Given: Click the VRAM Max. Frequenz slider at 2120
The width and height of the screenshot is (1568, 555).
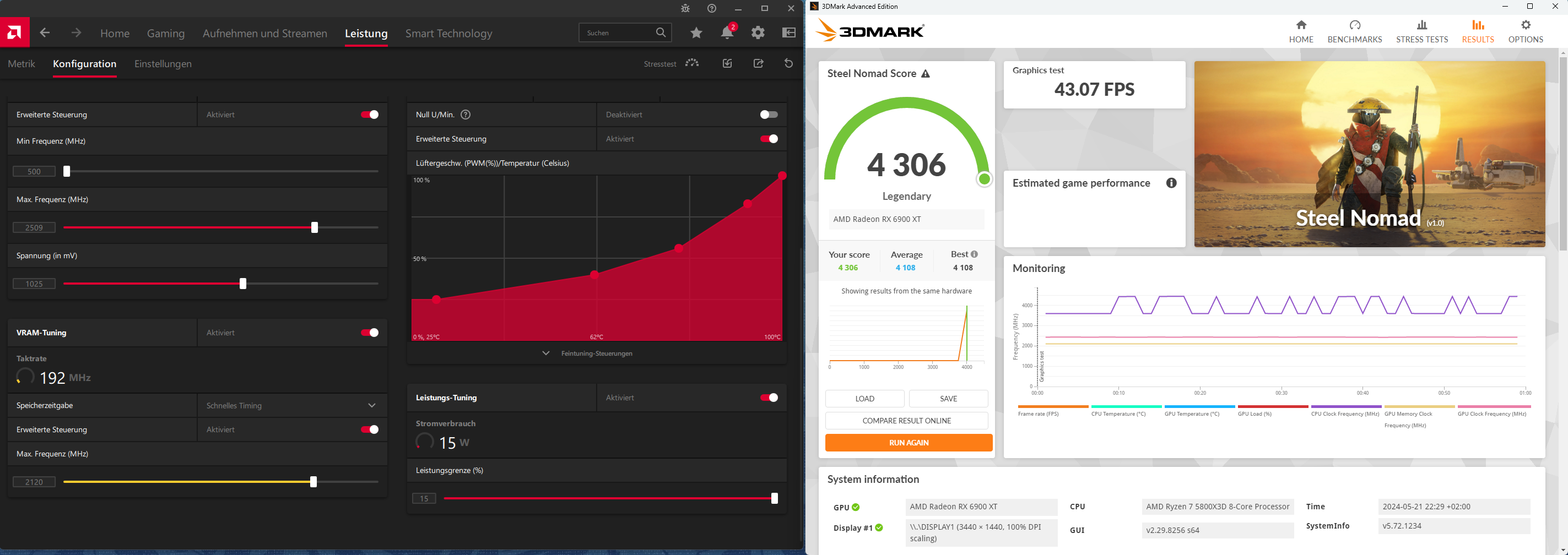Looking at the screenshot, I should (x=313, y=482).
